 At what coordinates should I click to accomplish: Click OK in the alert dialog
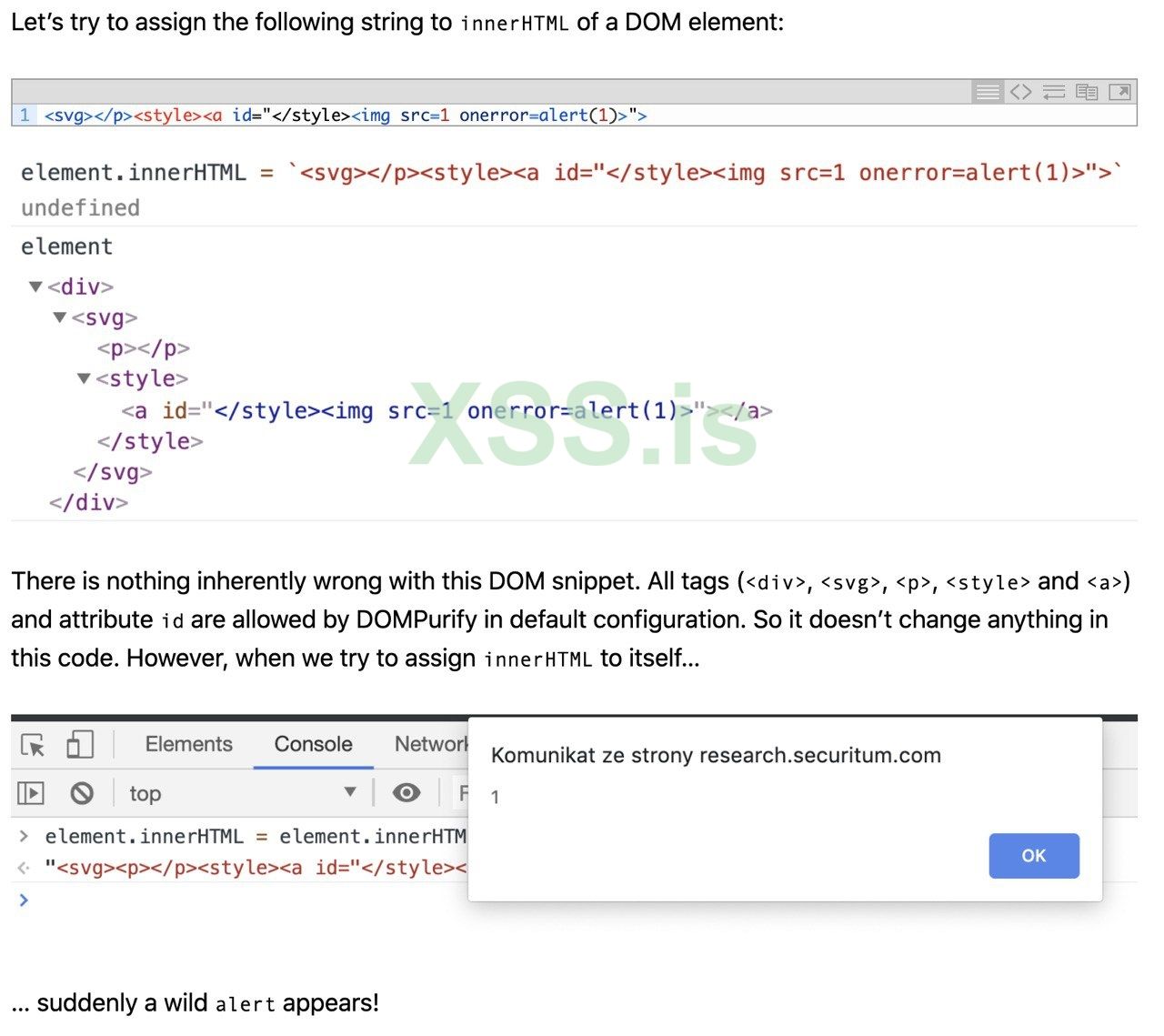pos(1034,856)
